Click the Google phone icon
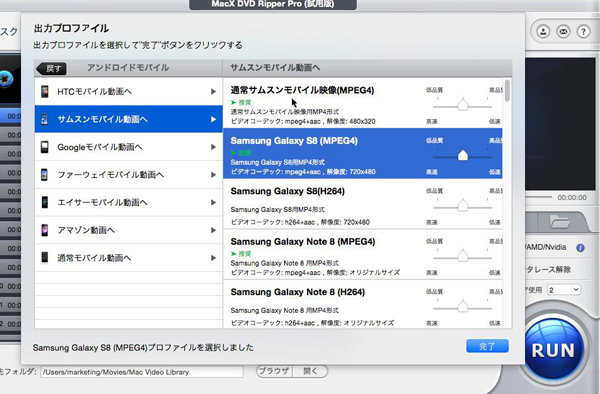Image resolution: width=600 pixels, height=394 pixels. pyautogui.click(x=45, y=147)
